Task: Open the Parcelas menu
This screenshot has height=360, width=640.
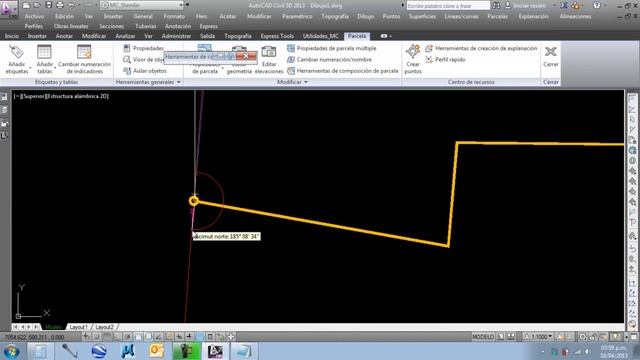Action: pyautogui.click(x=498, y=16)
